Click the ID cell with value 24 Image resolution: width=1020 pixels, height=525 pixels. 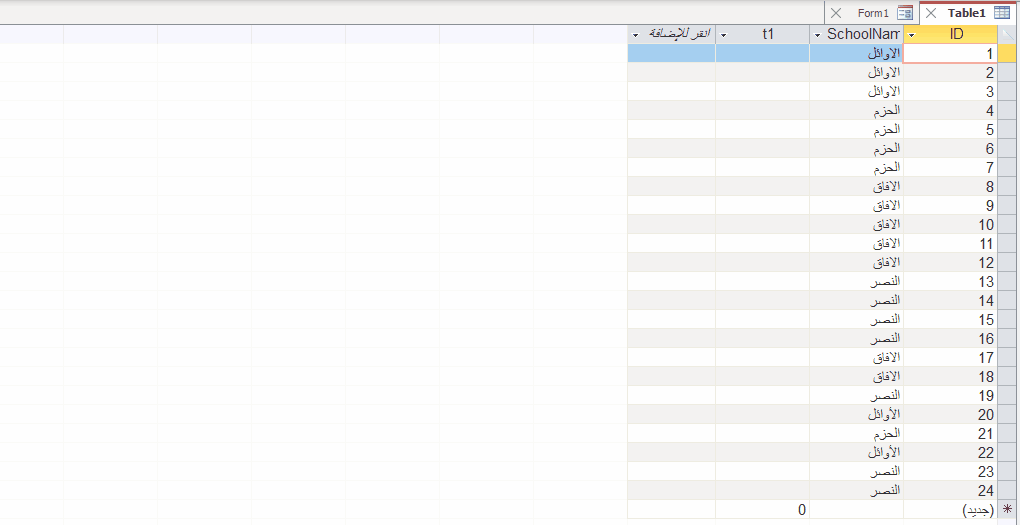pyautogui.click(x=950, y=490)
